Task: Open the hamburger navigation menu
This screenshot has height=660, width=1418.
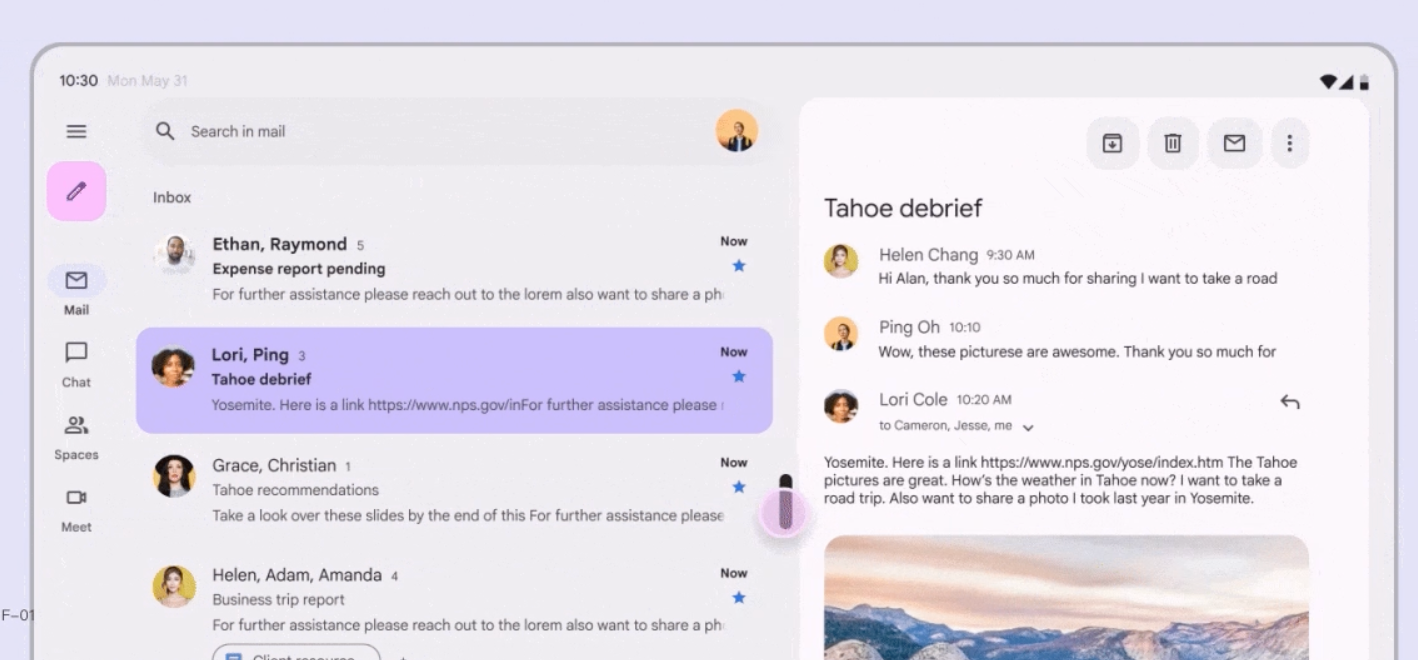Action: (76, 132)
